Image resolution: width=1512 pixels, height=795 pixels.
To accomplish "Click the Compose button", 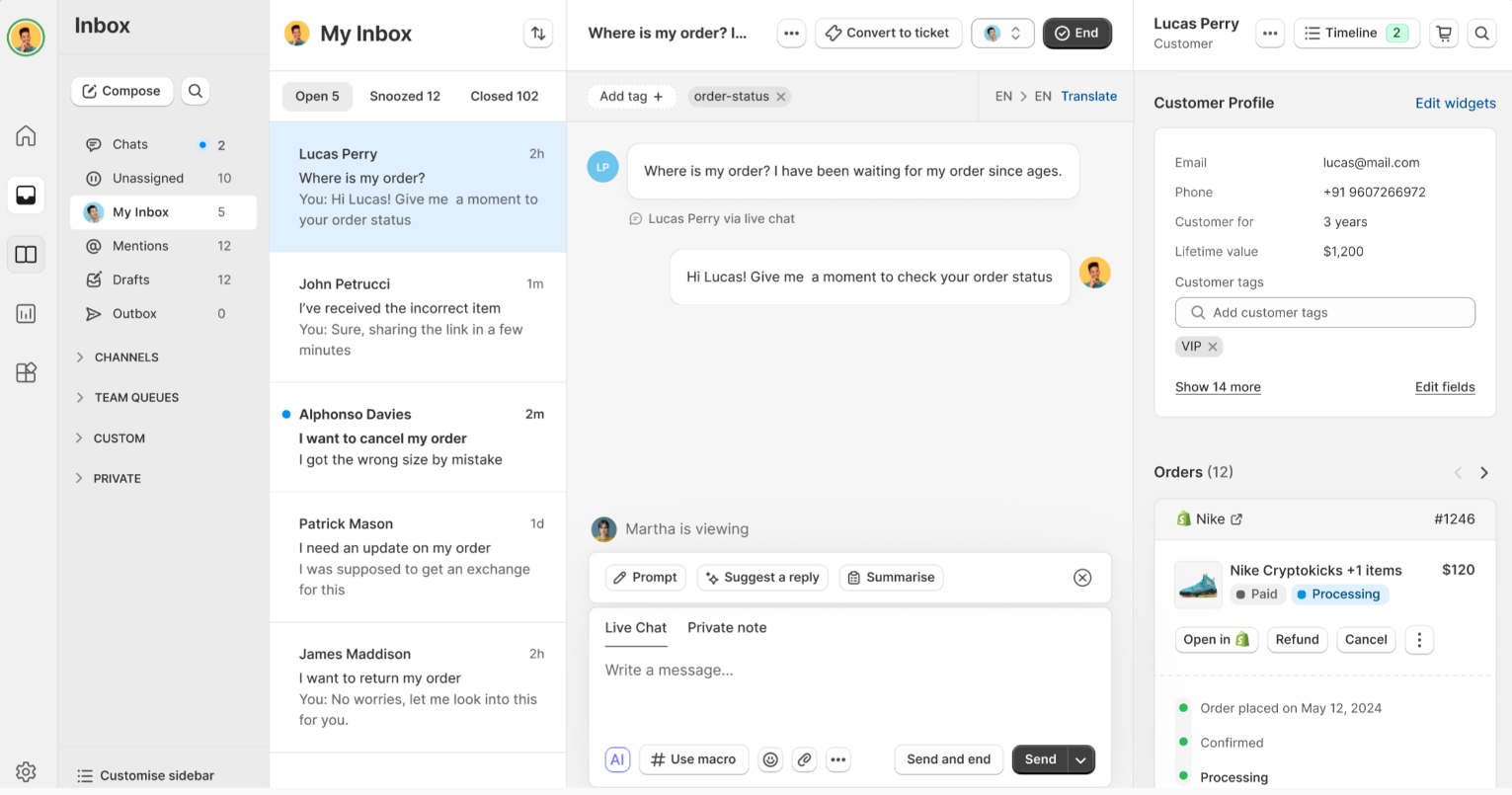I will pyautogui.click(x=122, y=91).
